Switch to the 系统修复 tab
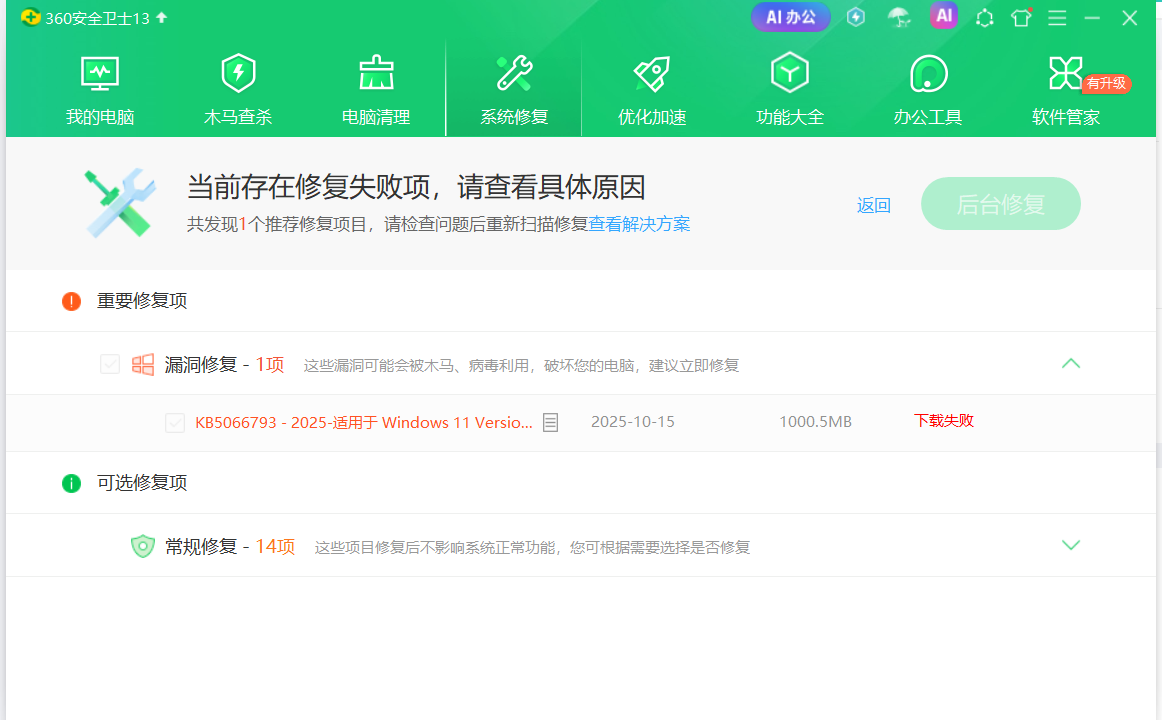This screenshot has height=720, width=1162. (x=514, y=89)
